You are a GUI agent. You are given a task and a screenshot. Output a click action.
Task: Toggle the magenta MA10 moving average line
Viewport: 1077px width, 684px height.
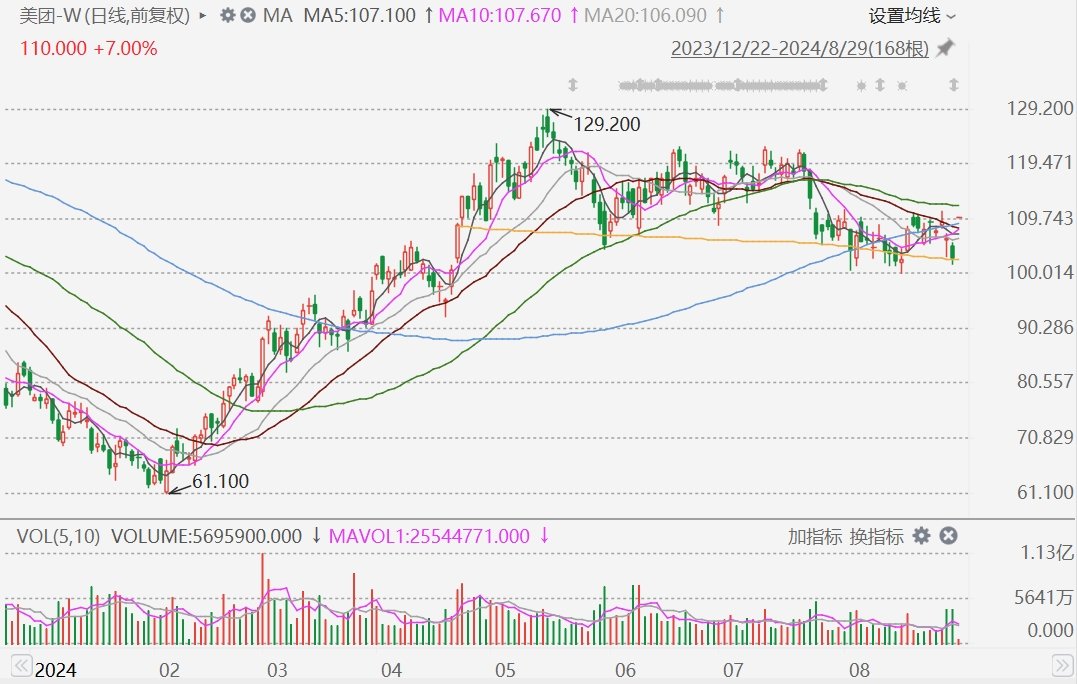505,16
